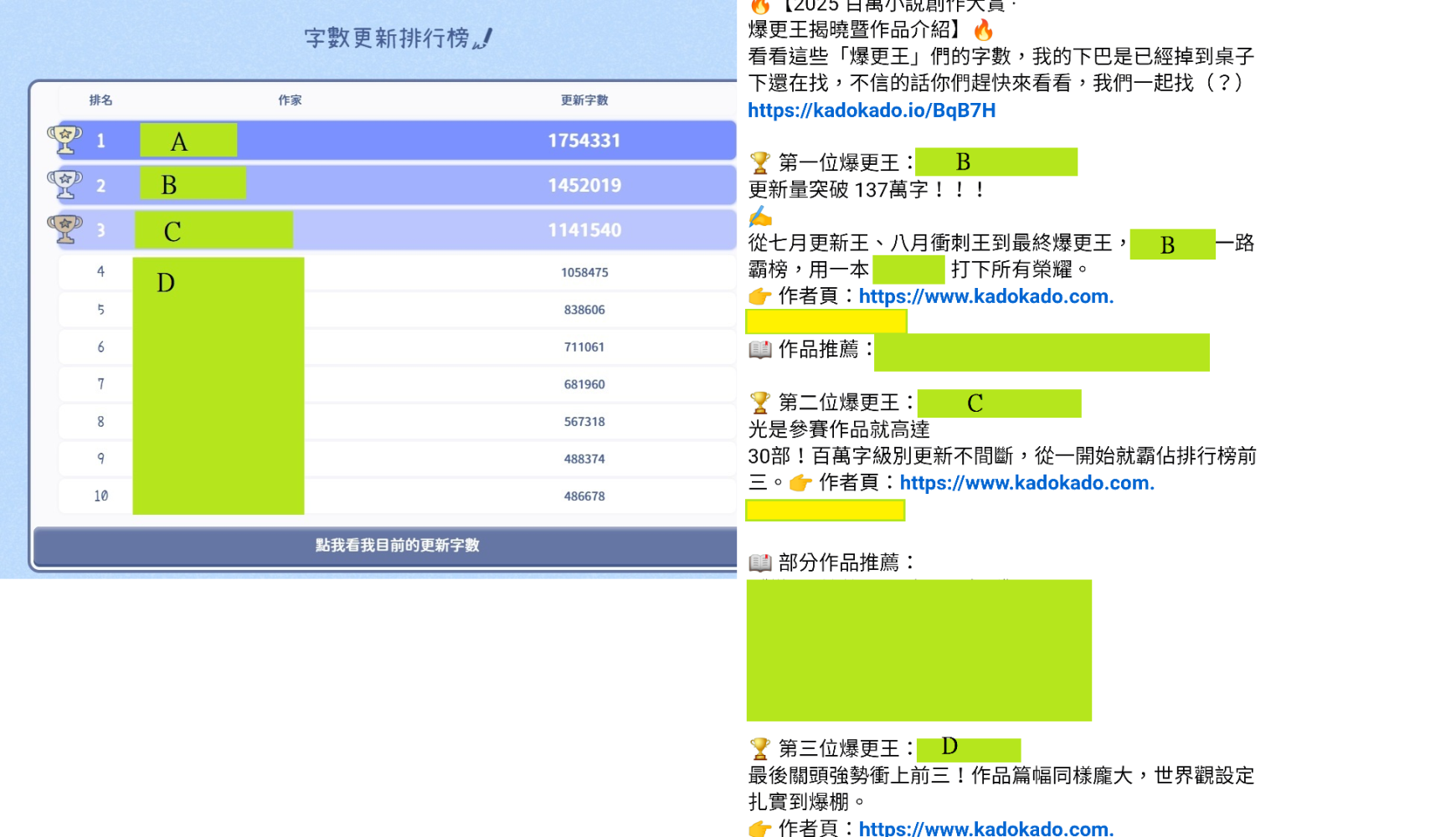
Task: Select the leaderboard row showing 1754331
Action: (396, 140)
